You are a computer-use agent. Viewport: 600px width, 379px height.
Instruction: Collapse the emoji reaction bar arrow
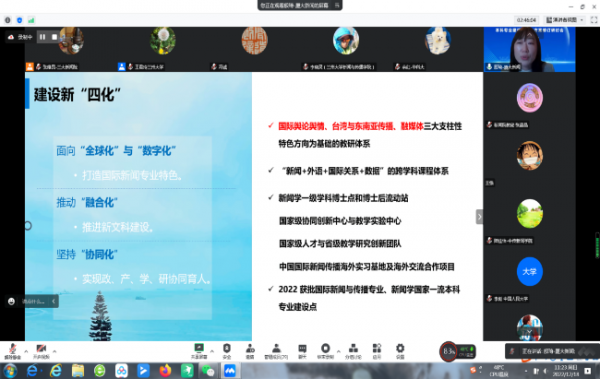[54, 301]
